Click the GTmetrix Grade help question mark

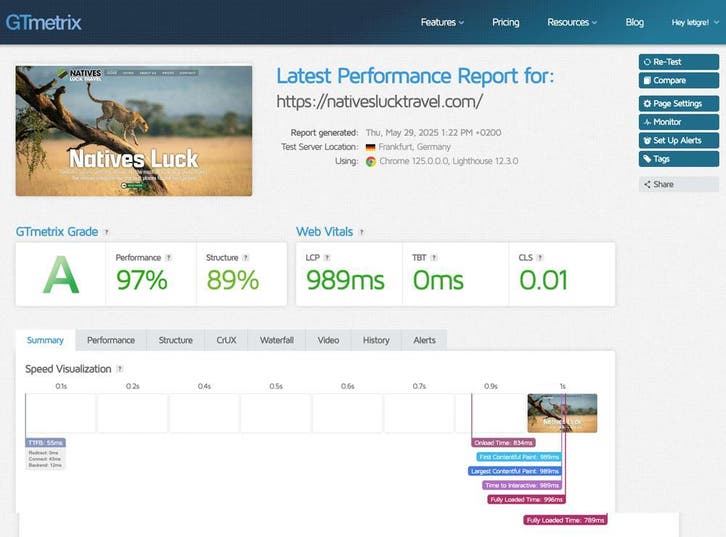click(x=106, y=232)
